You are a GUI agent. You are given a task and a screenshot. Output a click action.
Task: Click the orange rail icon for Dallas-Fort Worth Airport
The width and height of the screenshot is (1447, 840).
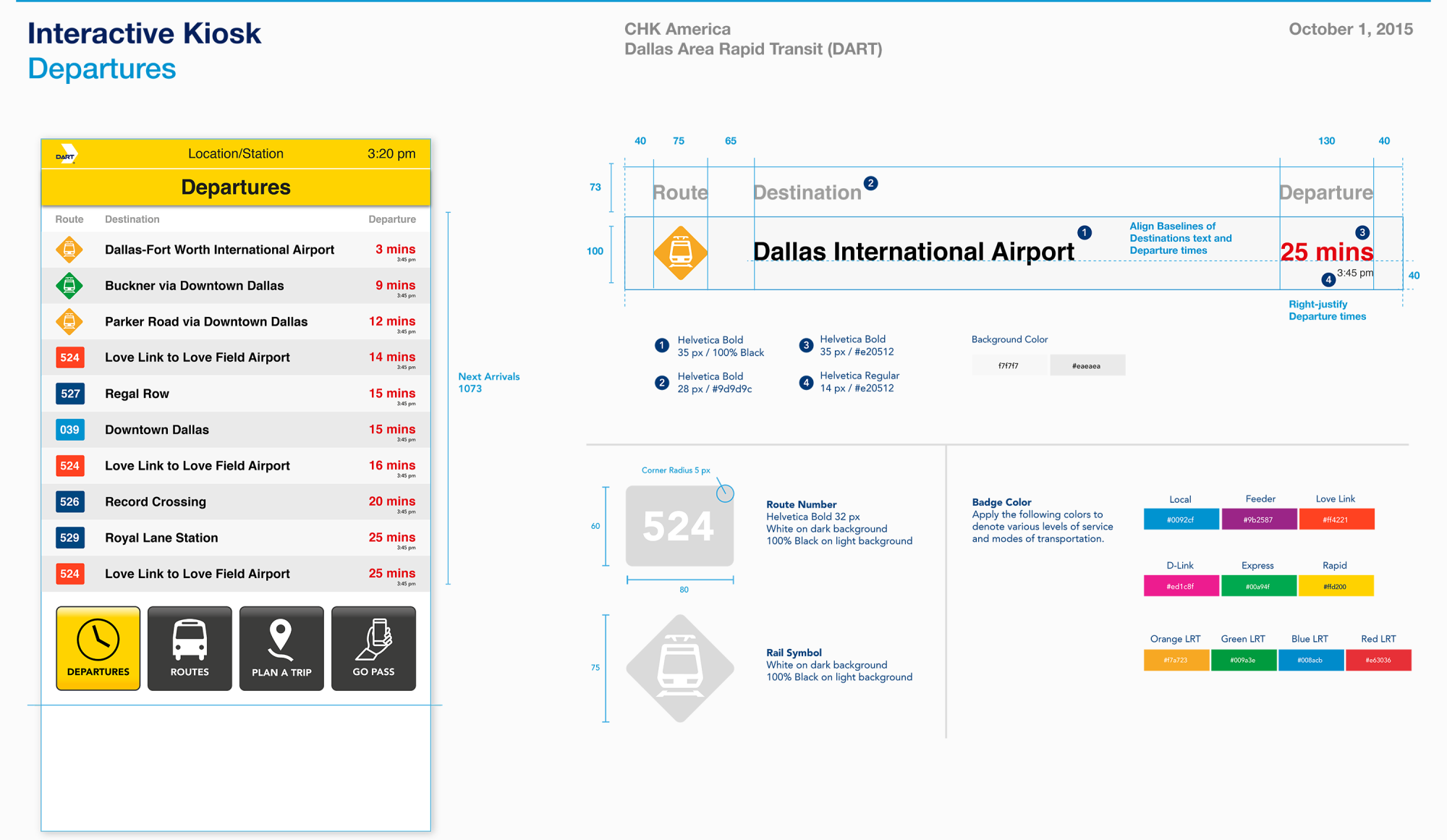pyautogui.click(x=69, y=250)
